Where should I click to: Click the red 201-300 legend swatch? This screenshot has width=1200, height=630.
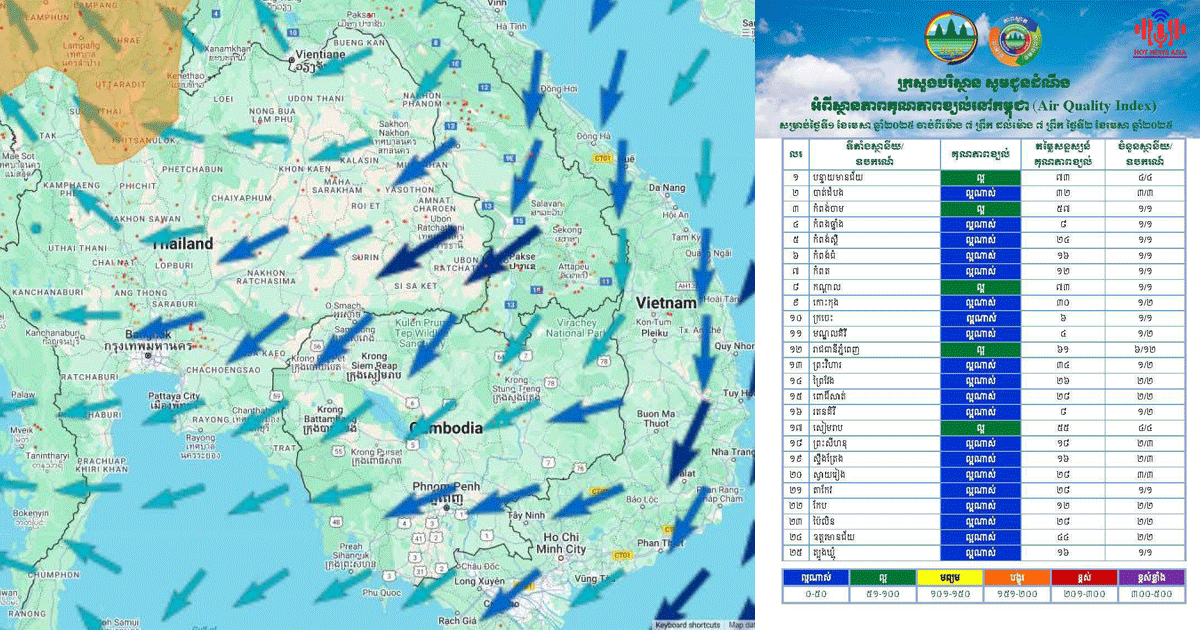1086,577
